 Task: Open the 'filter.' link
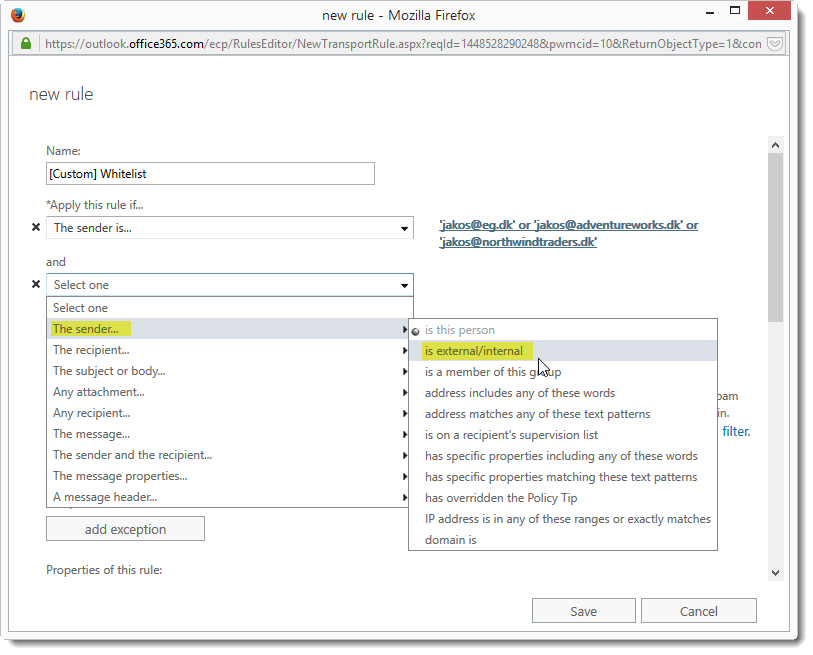[736, 431]
